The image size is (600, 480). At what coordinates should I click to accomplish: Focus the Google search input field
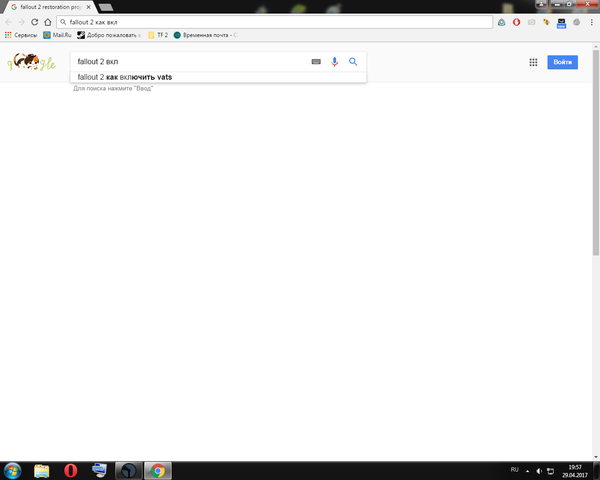(x=191, y=62)
